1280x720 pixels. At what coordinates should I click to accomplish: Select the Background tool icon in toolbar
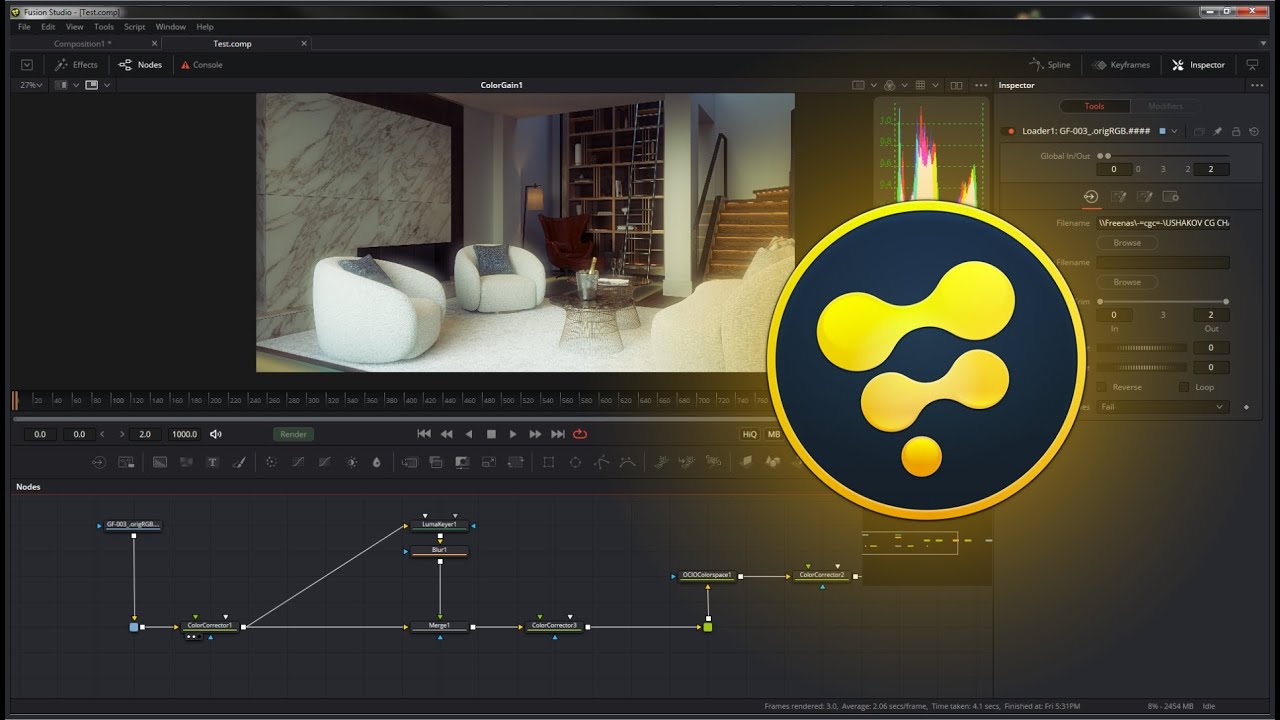(160, 462)
